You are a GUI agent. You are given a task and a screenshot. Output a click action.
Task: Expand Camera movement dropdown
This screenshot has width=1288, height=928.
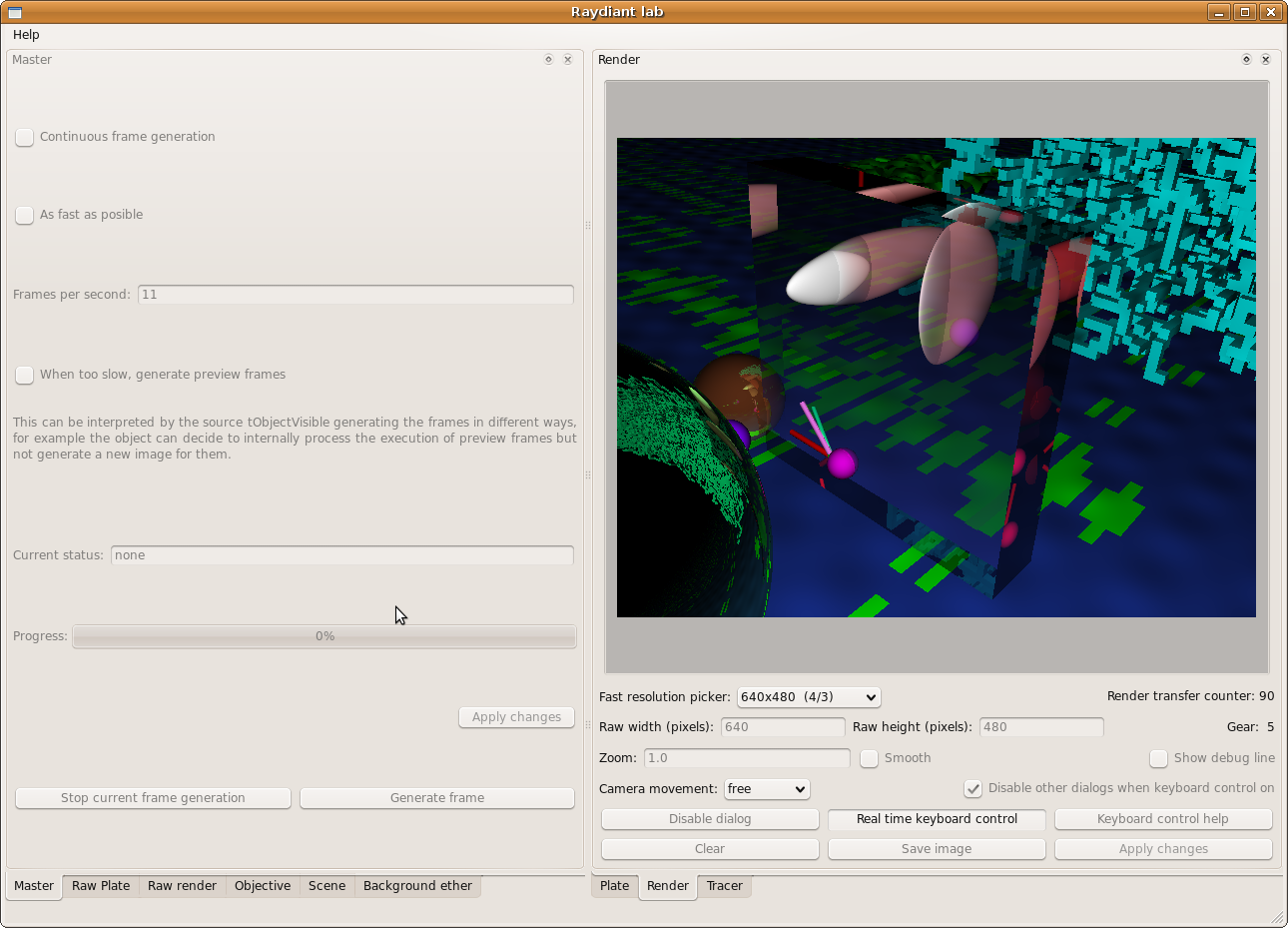[767, 789]
